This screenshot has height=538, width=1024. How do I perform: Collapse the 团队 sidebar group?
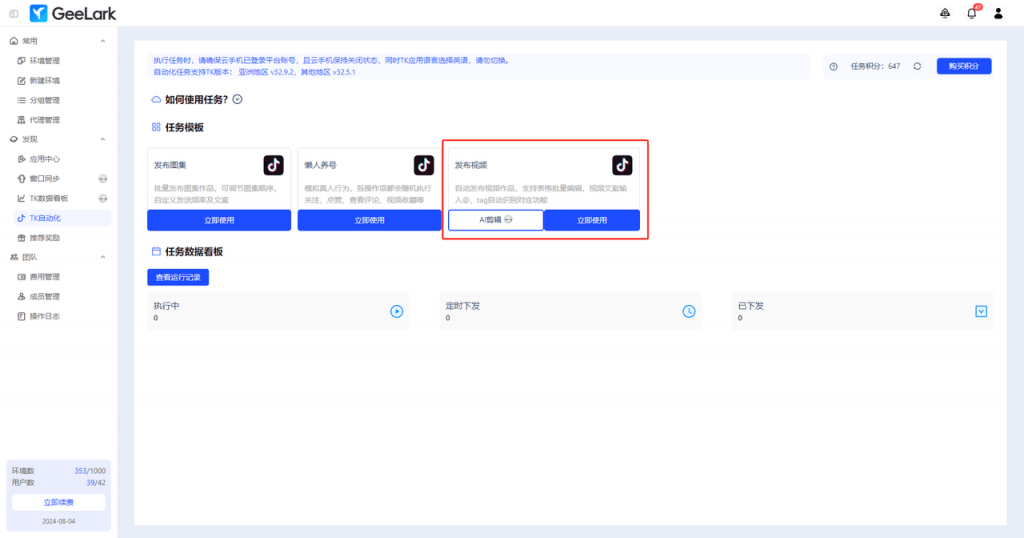click(103, 257)
